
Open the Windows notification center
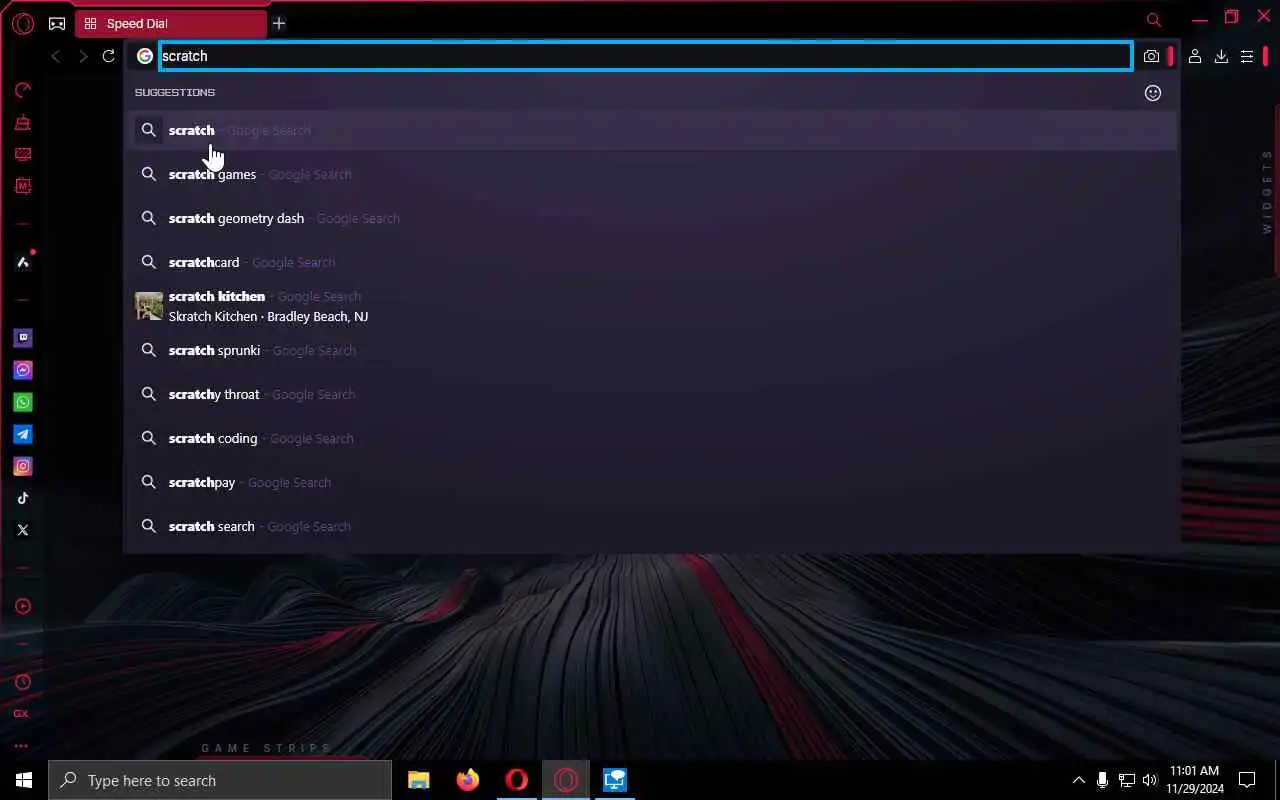tap(1247, 780)
